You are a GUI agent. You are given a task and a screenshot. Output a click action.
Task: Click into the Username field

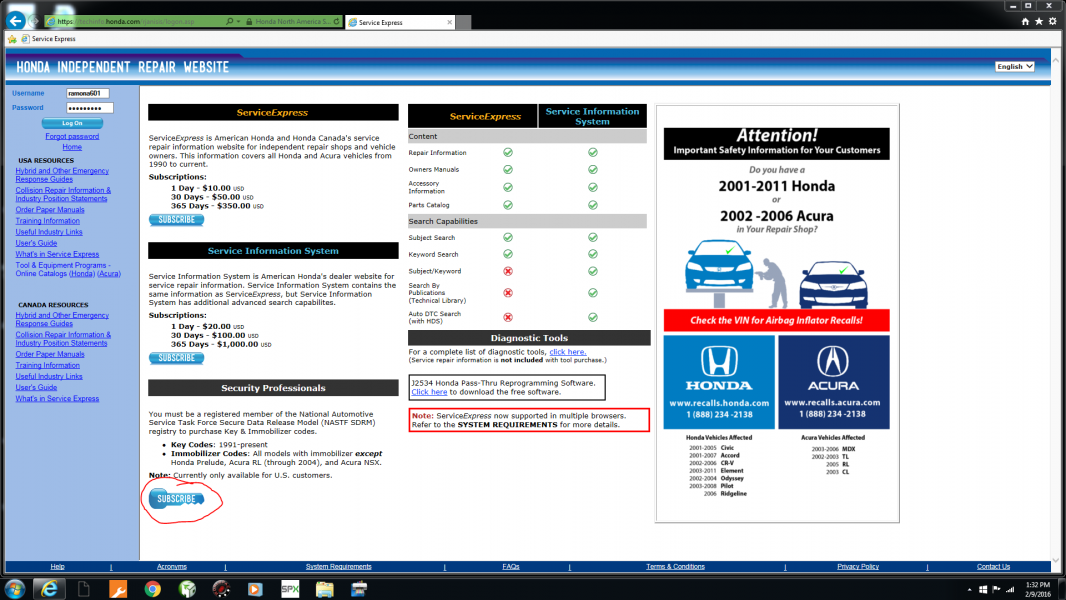coord(88,93)
